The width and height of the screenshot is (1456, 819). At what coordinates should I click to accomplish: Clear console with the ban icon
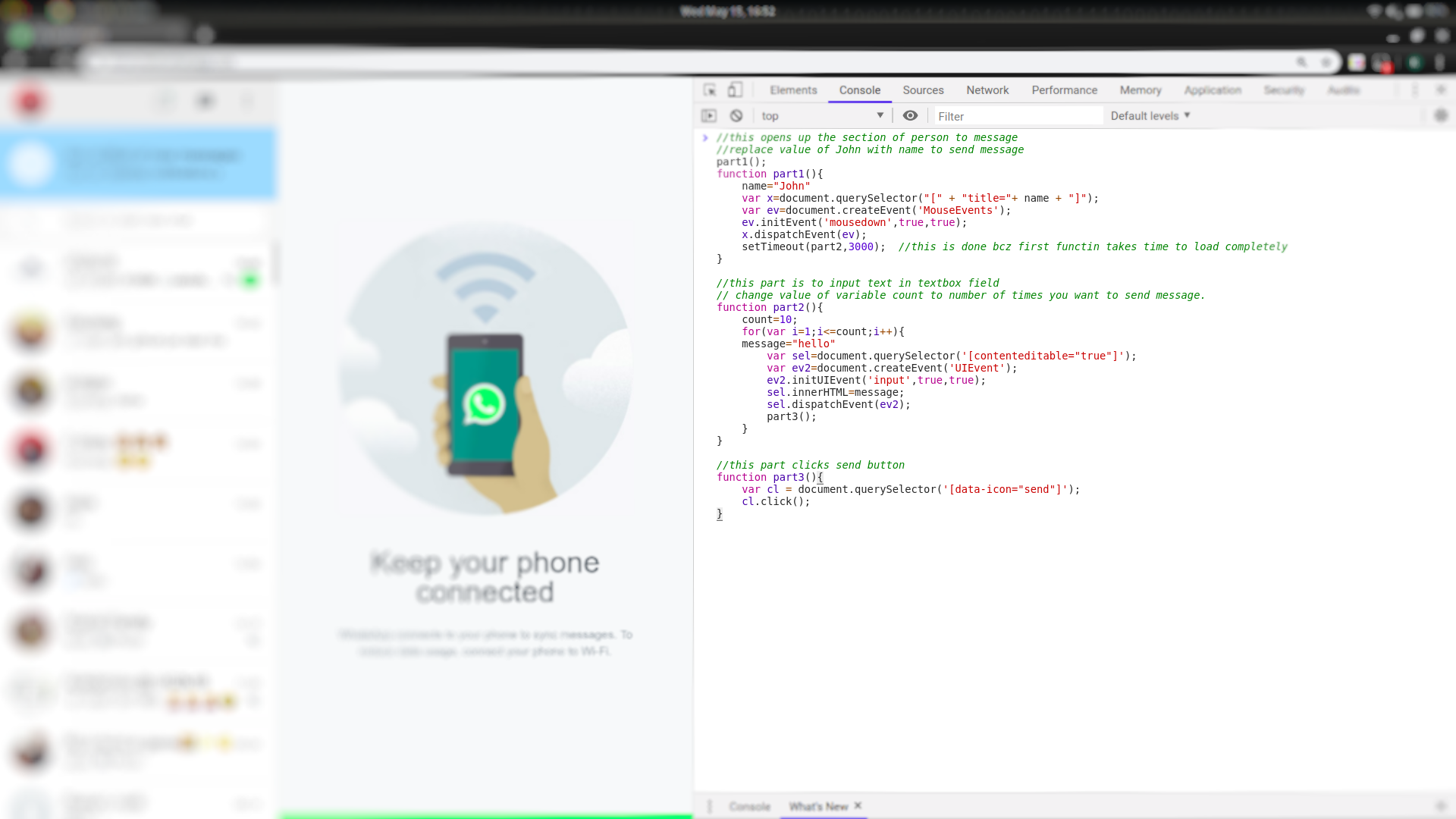[x=736, y=116]
